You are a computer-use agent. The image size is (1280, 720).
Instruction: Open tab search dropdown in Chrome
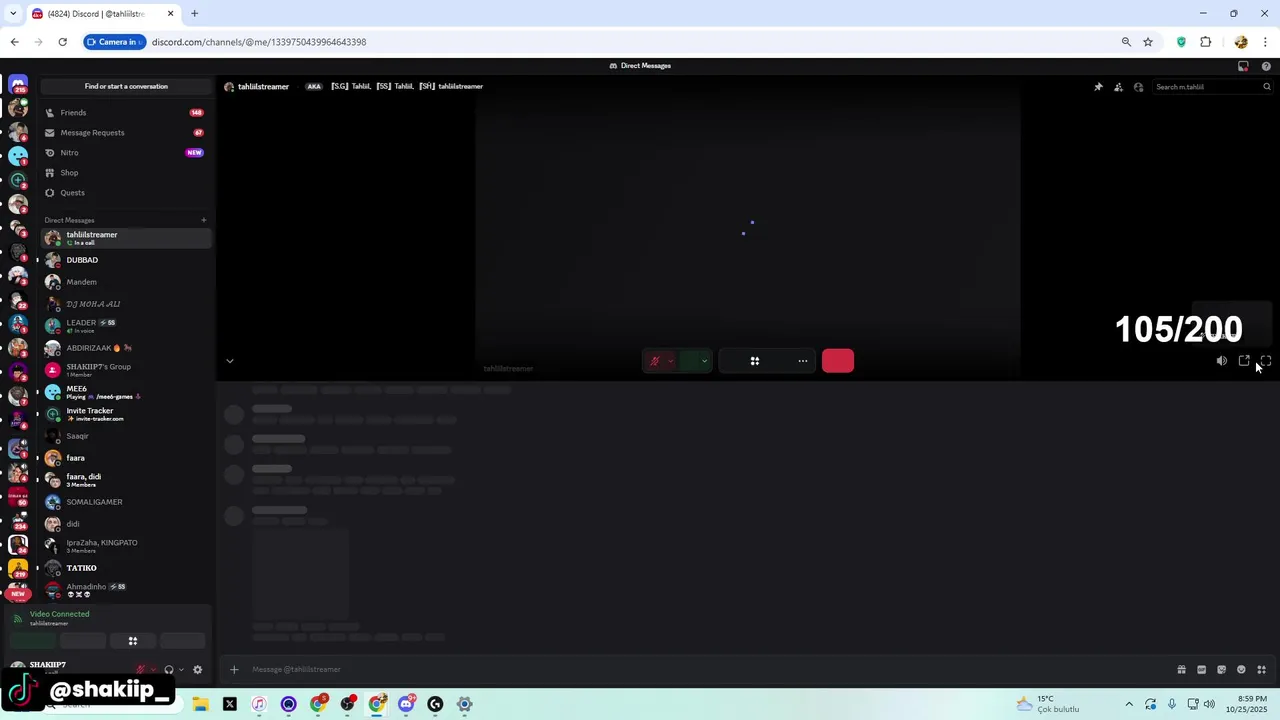point(12,14)
